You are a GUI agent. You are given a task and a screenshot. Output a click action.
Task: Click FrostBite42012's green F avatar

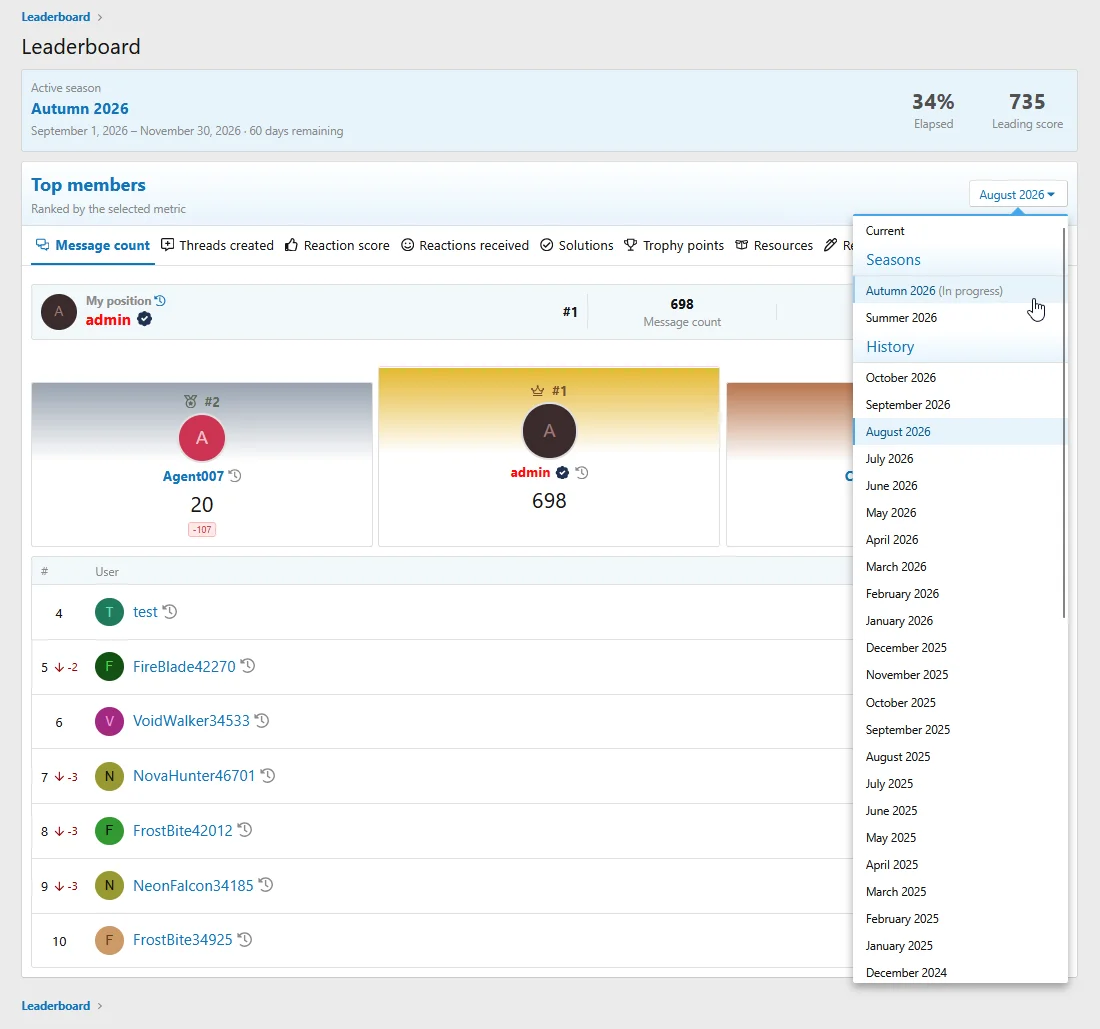click(x=109, y=831)
